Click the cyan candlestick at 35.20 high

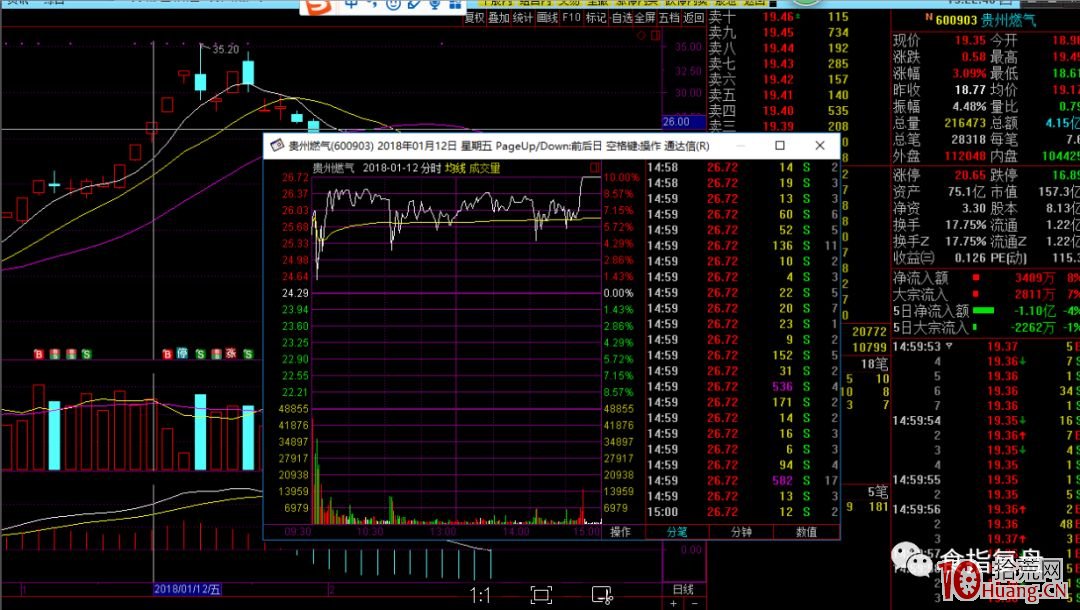pyautogui.click(x=200, y=82)
